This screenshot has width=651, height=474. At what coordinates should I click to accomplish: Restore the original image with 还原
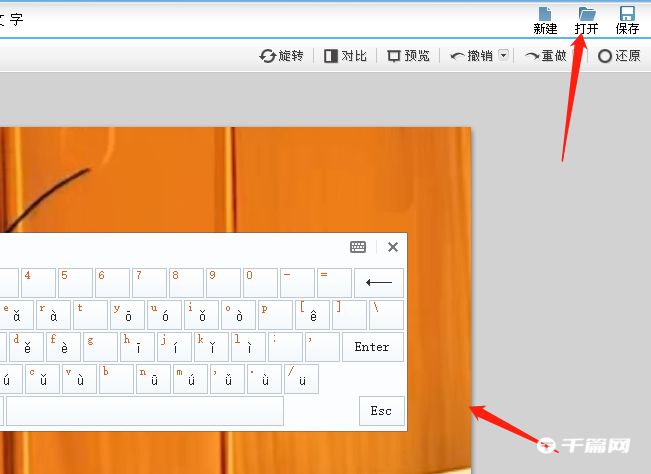click(619, 56)
